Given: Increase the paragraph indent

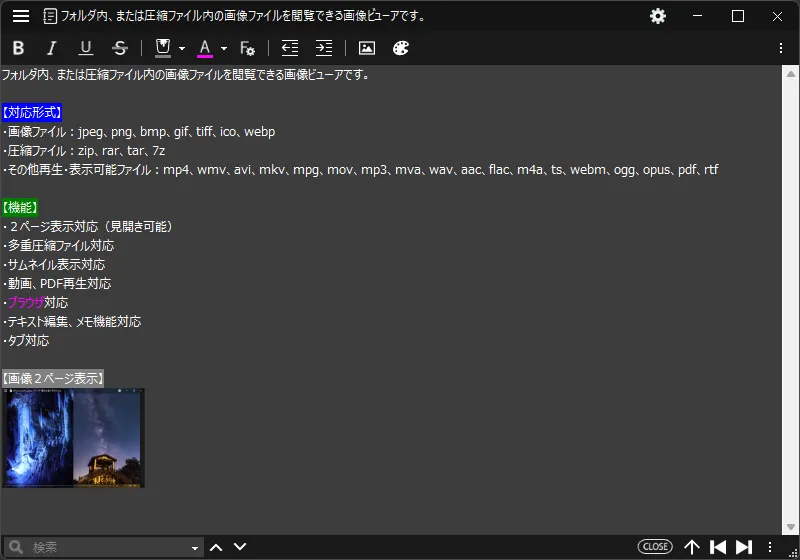Looking at the screenshot, I should [x=324, y=48].
